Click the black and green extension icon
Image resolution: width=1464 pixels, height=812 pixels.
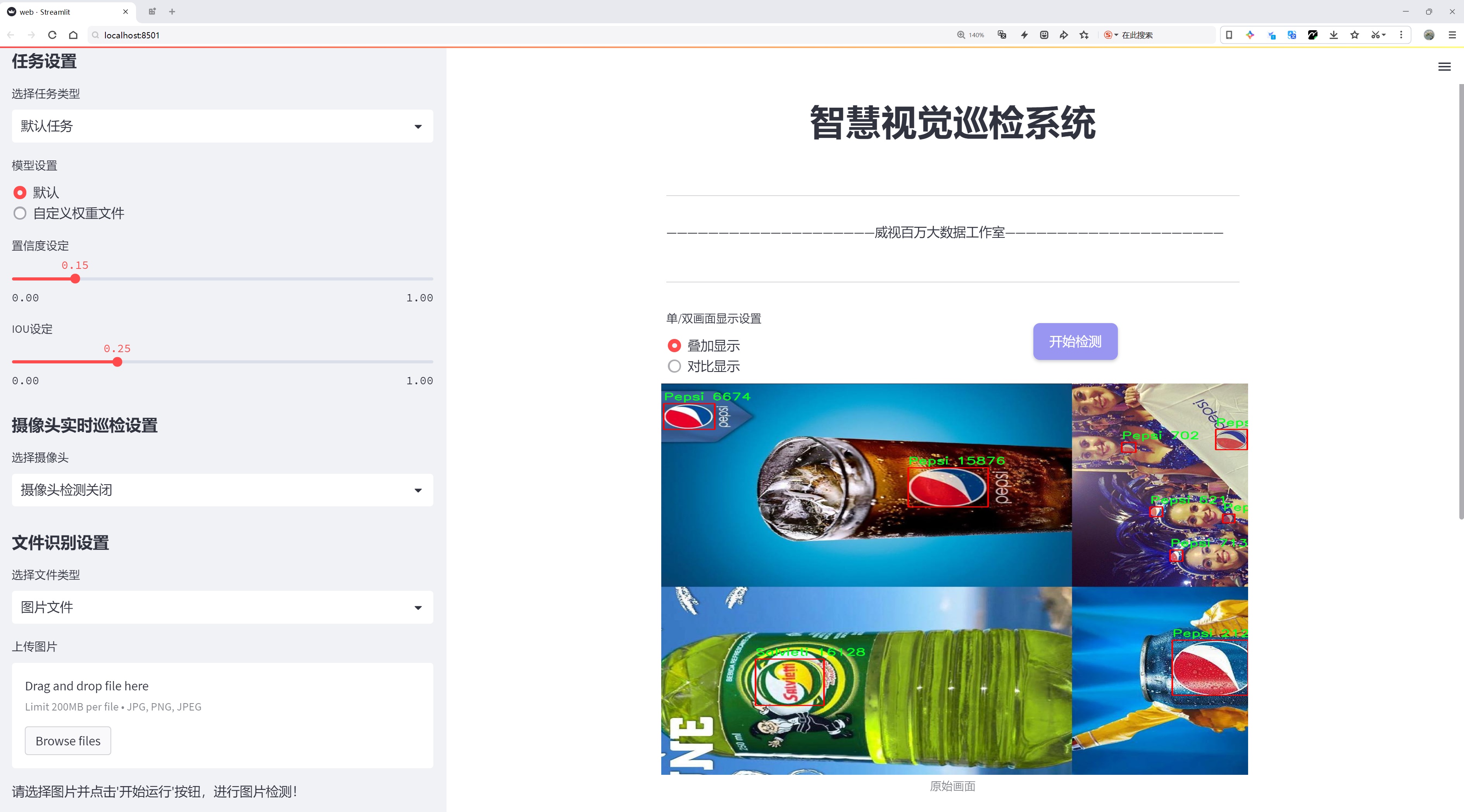point(1313,35)
